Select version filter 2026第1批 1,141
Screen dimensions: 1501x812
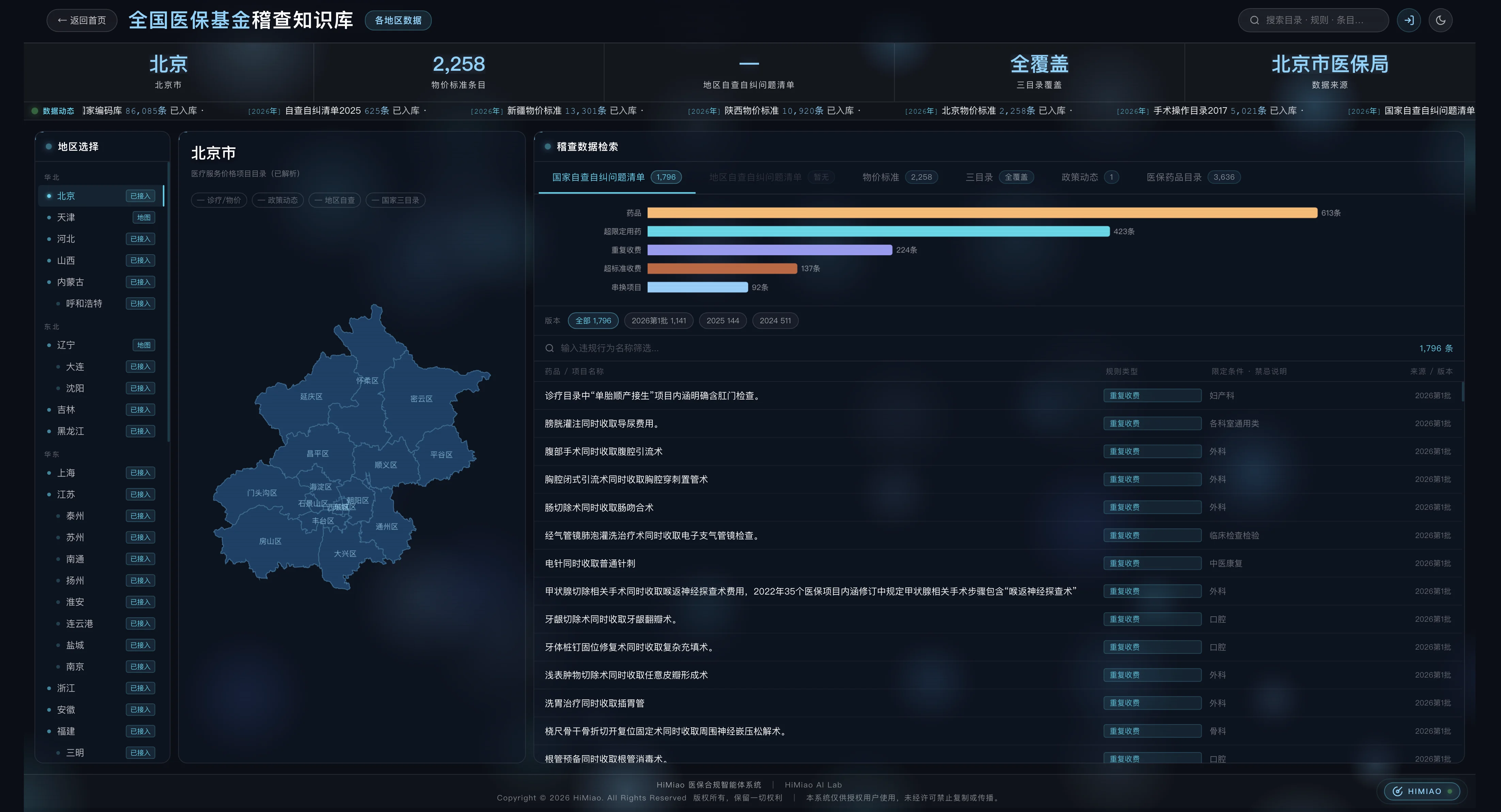[659, 321]
